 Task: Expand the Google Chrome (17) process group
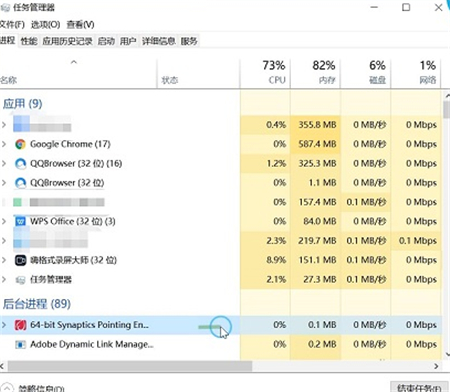(4, 144)
